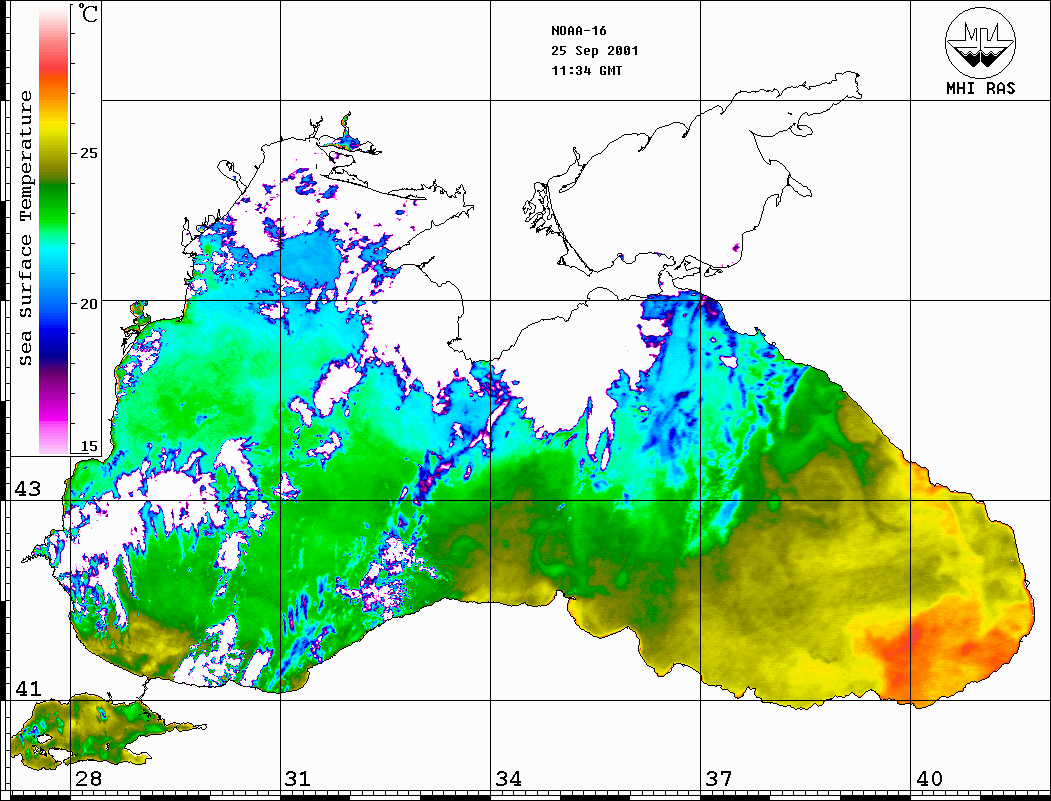Image resolution: width=1051 pixels, height=801 pixels.
Task: Click the '11:34 GMT' time text
Action: [586, 70]
